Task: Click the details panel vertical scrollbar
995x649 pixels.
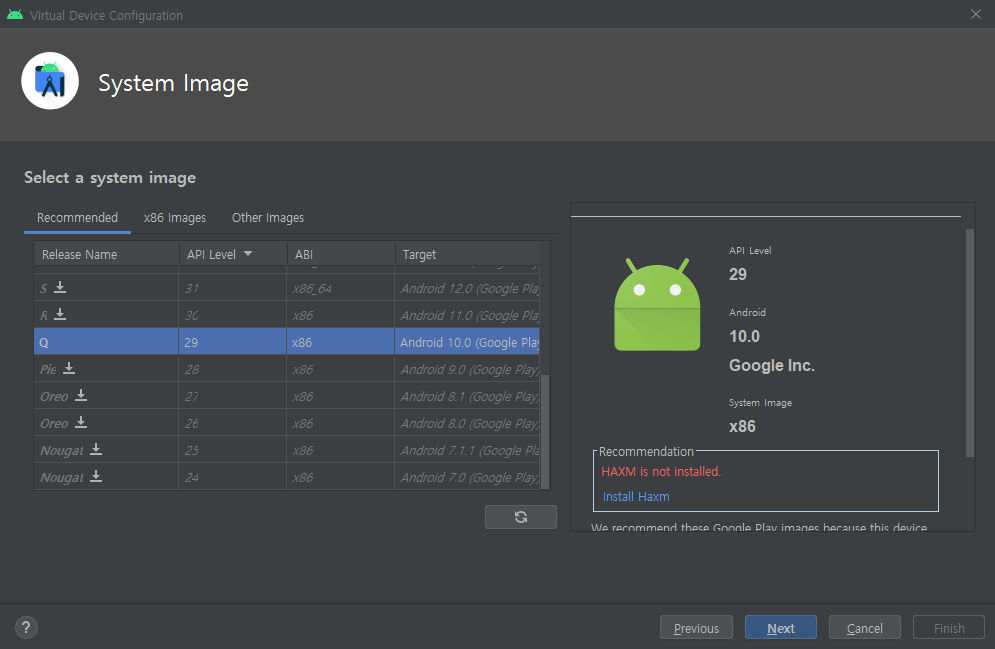Action: (x=970, y=343)
